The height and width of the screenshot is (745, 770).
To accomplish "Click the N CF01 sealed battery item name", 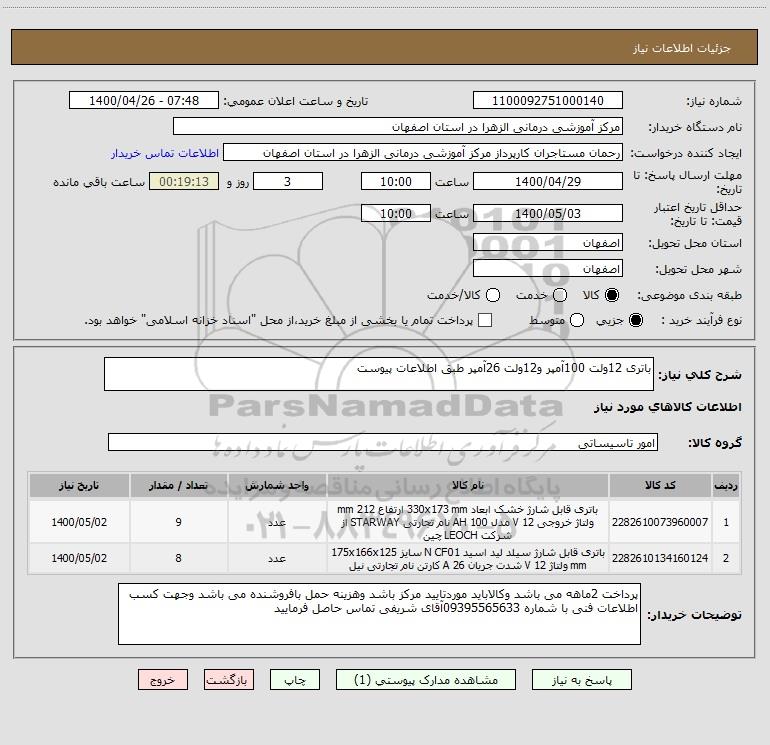I will point(468,559).
